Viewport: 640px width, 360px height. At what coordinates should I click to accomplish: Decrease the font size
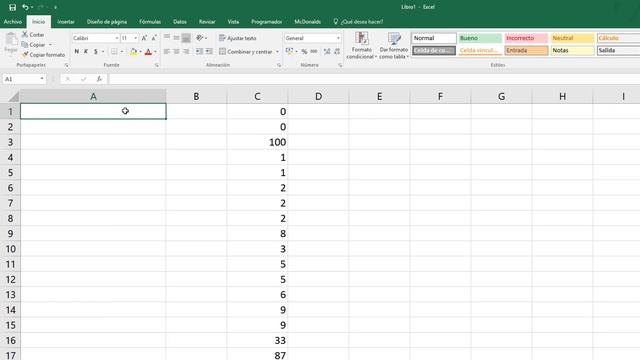tap(154, 38)
